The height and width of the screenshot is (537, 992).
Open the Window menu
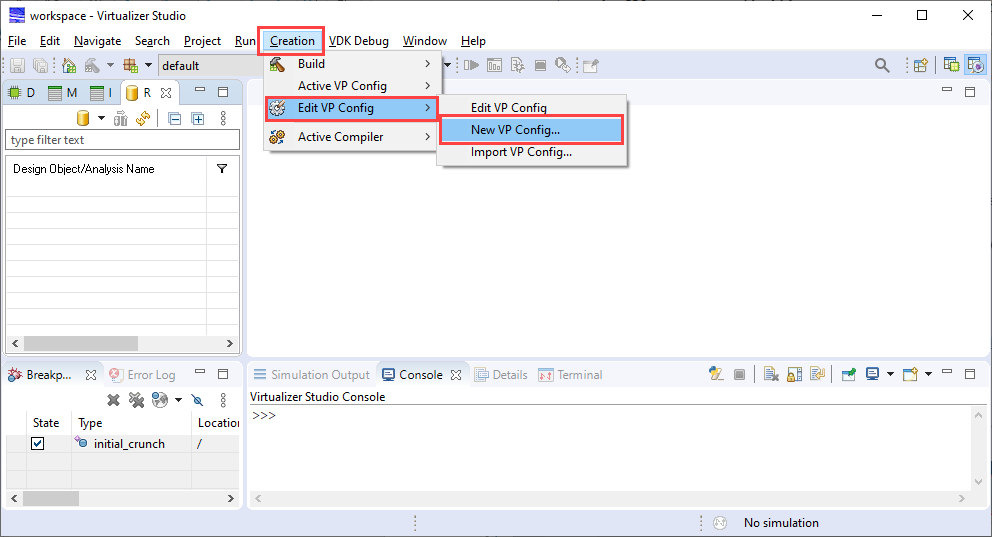point(425,40)
